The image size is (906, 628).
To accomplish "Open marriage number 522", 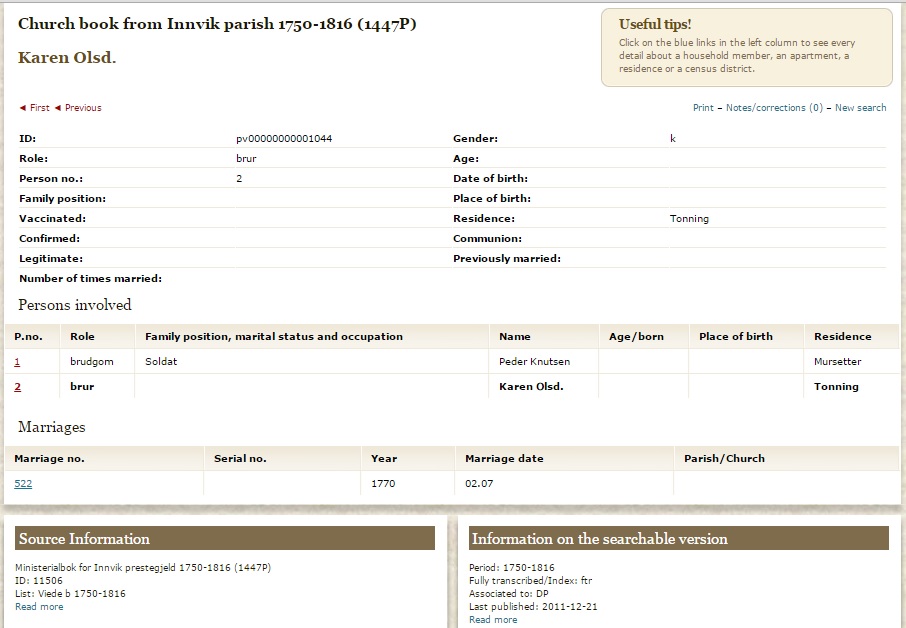I will click(x=23, y=484).
